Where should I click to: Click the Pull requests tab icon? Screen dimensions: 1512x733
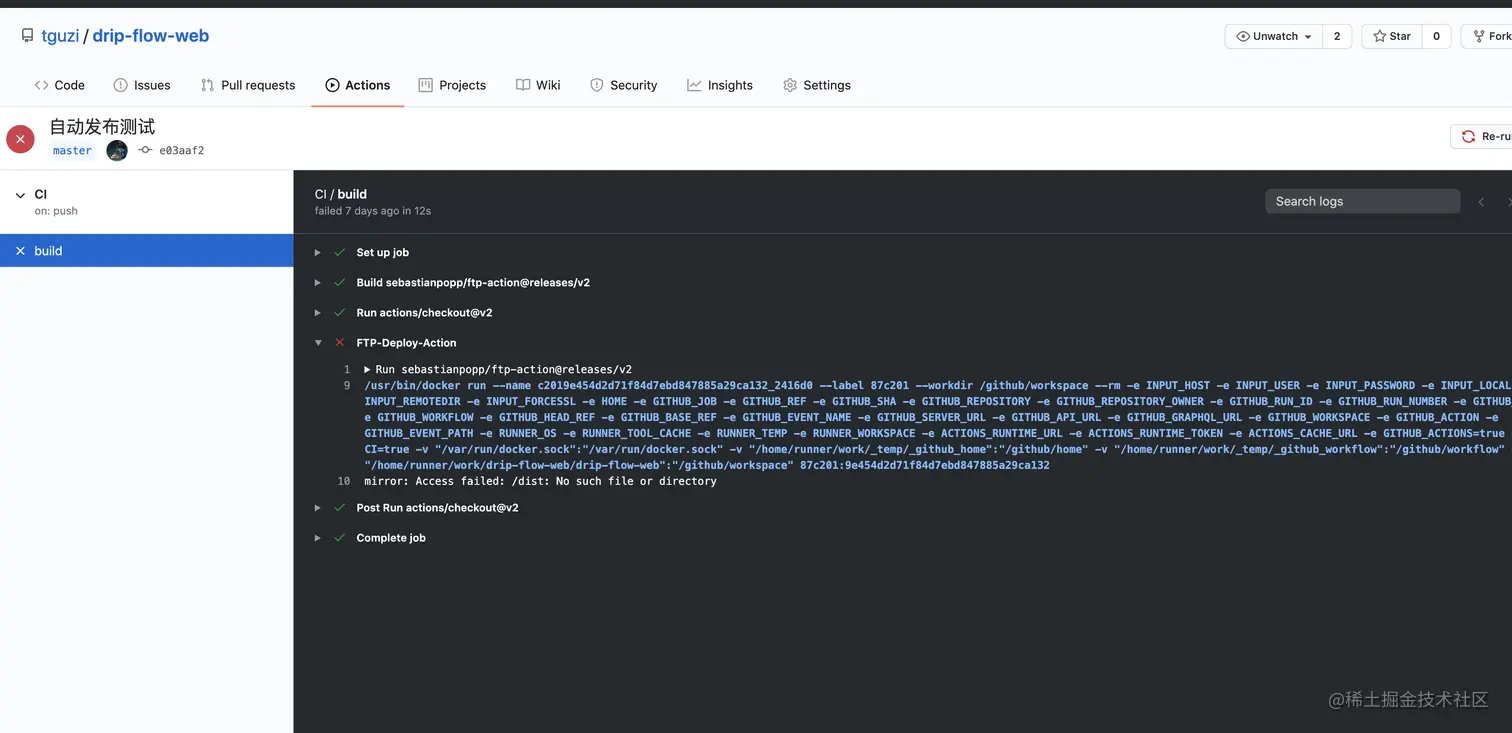pyautogui.click(x=207, y=85)
